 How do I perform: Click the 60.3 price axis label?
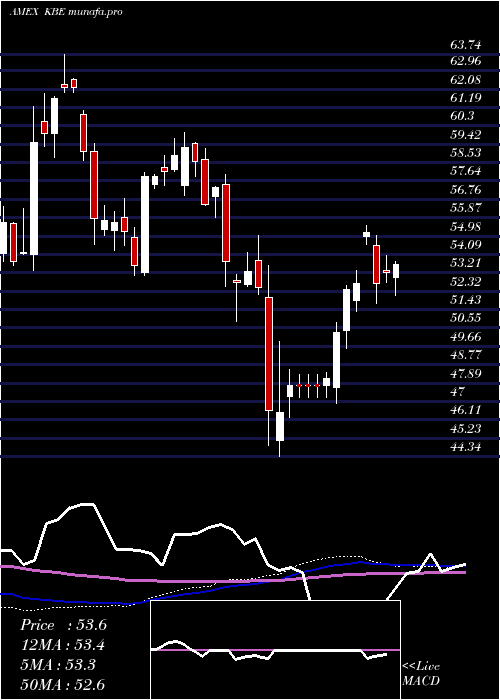(x=462, y=116)
